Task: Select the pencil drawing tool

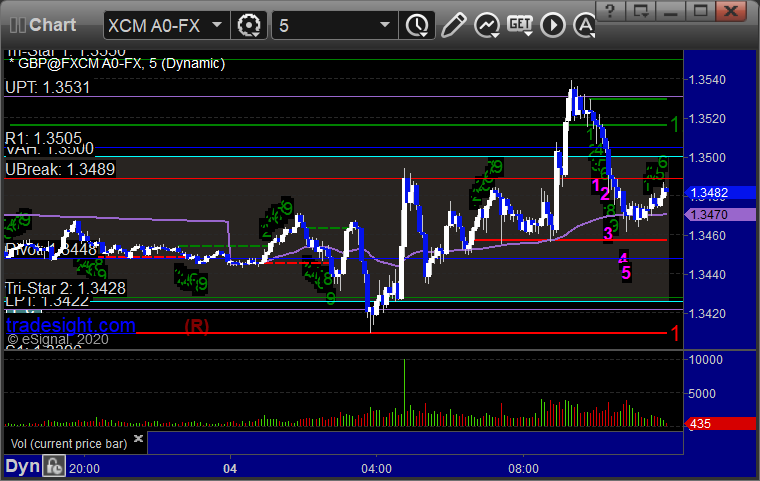Action: (454, 25)
